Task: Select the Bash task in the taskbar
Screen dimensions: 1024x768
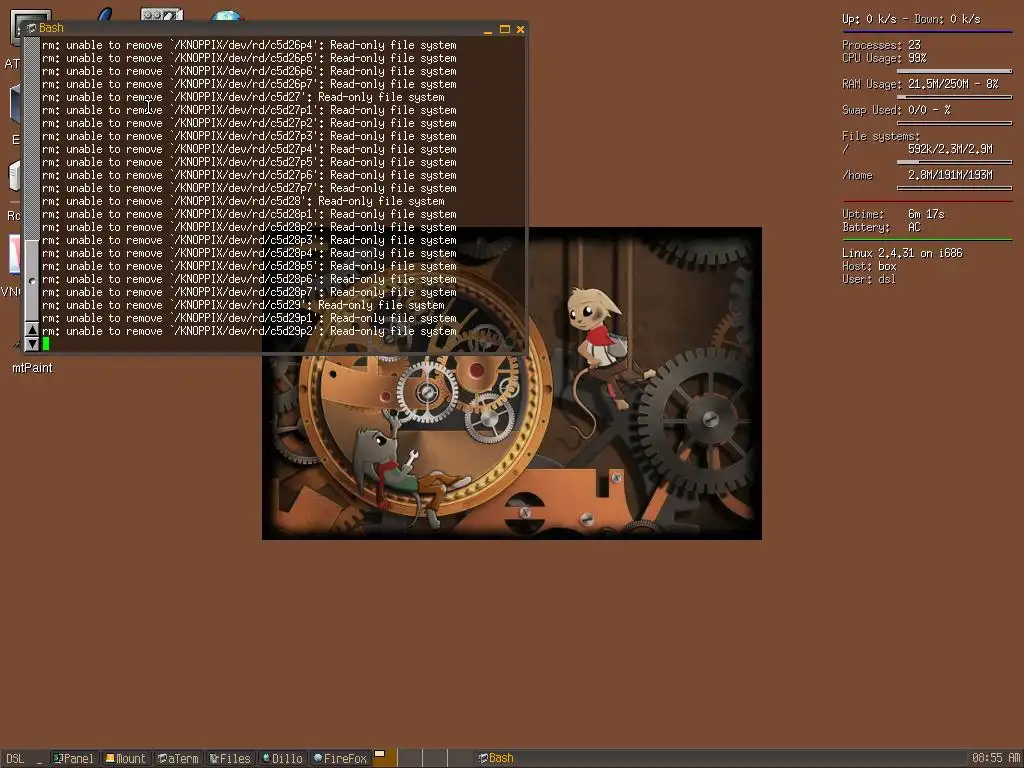Action: pos(496,758)
